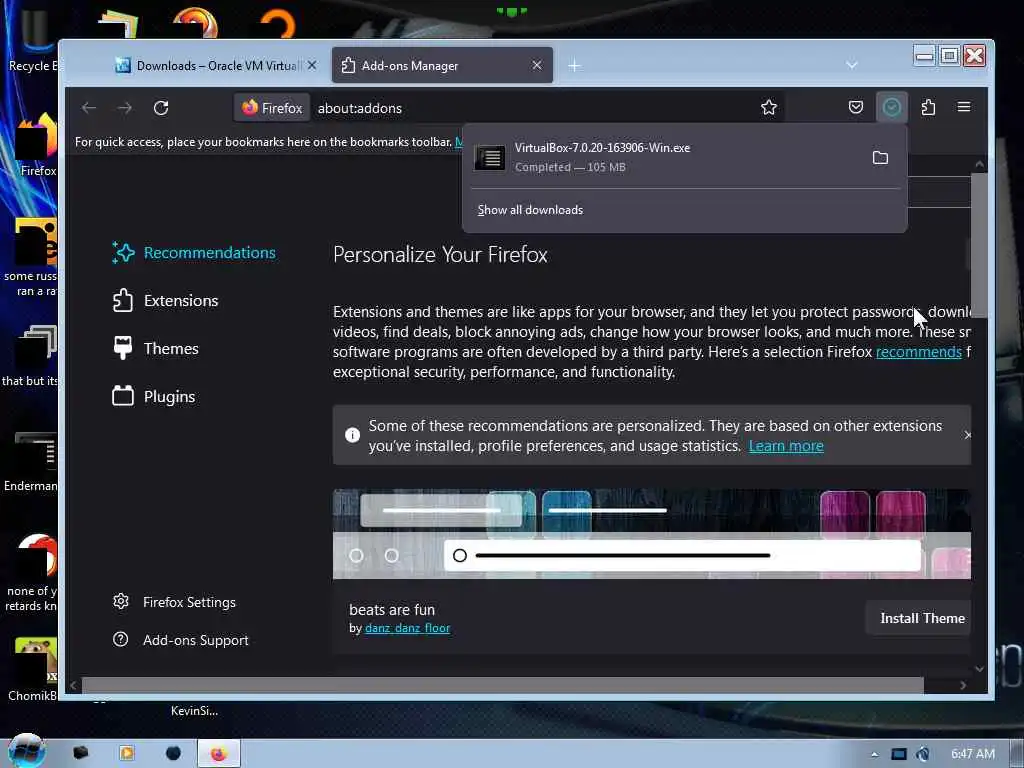Toggle the Downloads toolbar button
The width and height of the screenshot is (1024, 768).
[891, 107]
